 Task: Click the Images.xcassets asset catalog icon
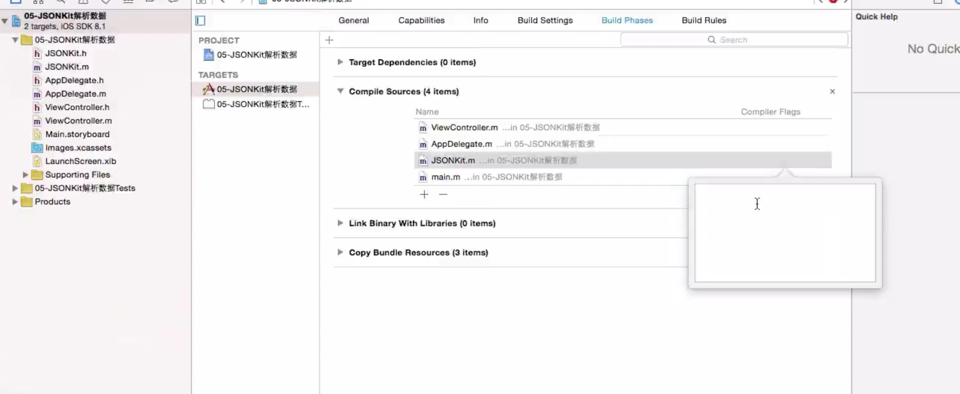tap(37, 148)
